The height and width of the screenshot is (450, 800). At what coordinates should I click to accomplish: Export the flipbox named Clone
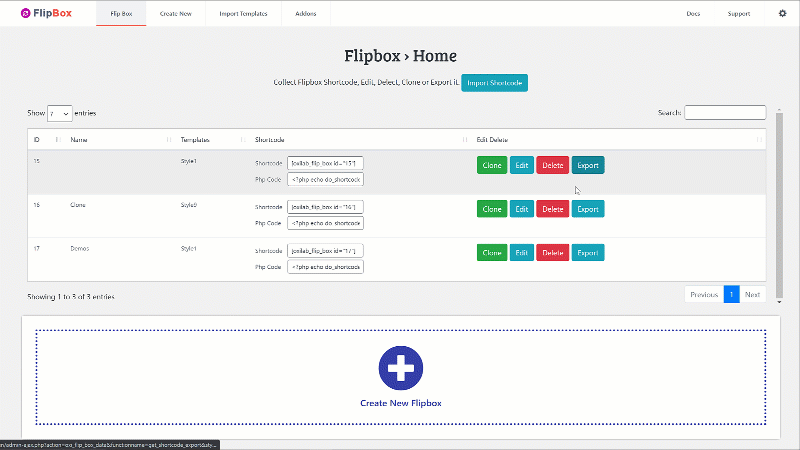pos(588,209)
